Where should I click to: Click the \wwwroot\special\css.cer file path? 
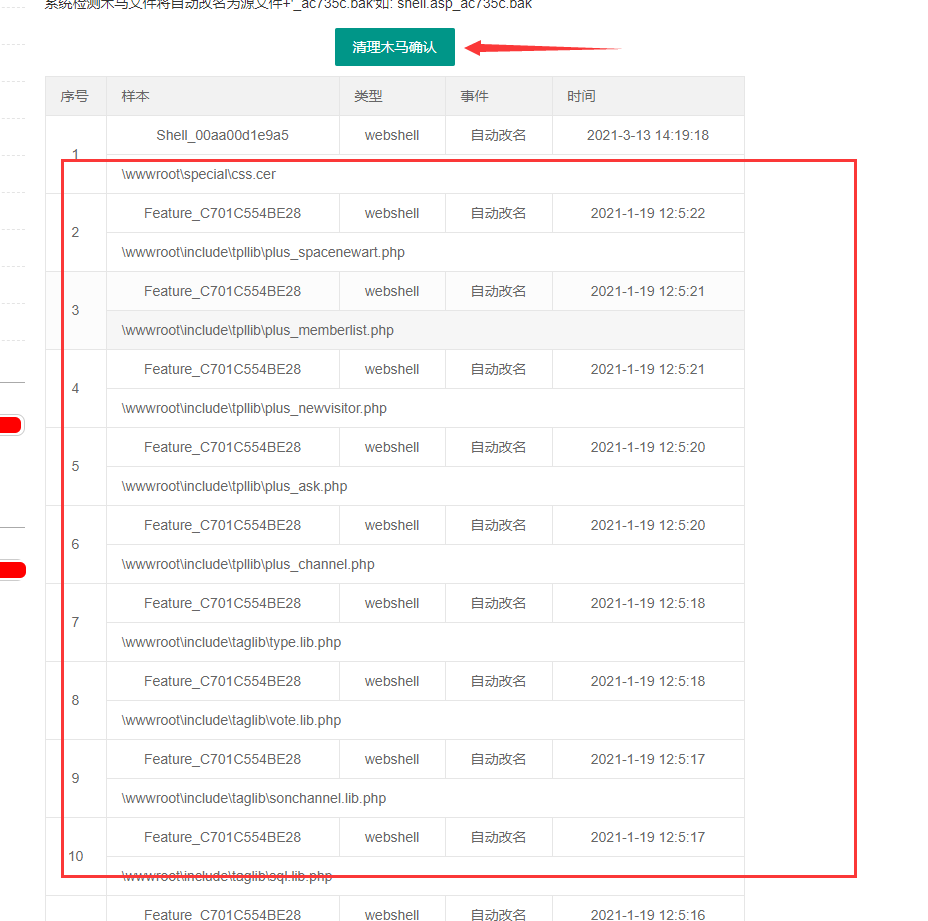(x=198, y=174)
